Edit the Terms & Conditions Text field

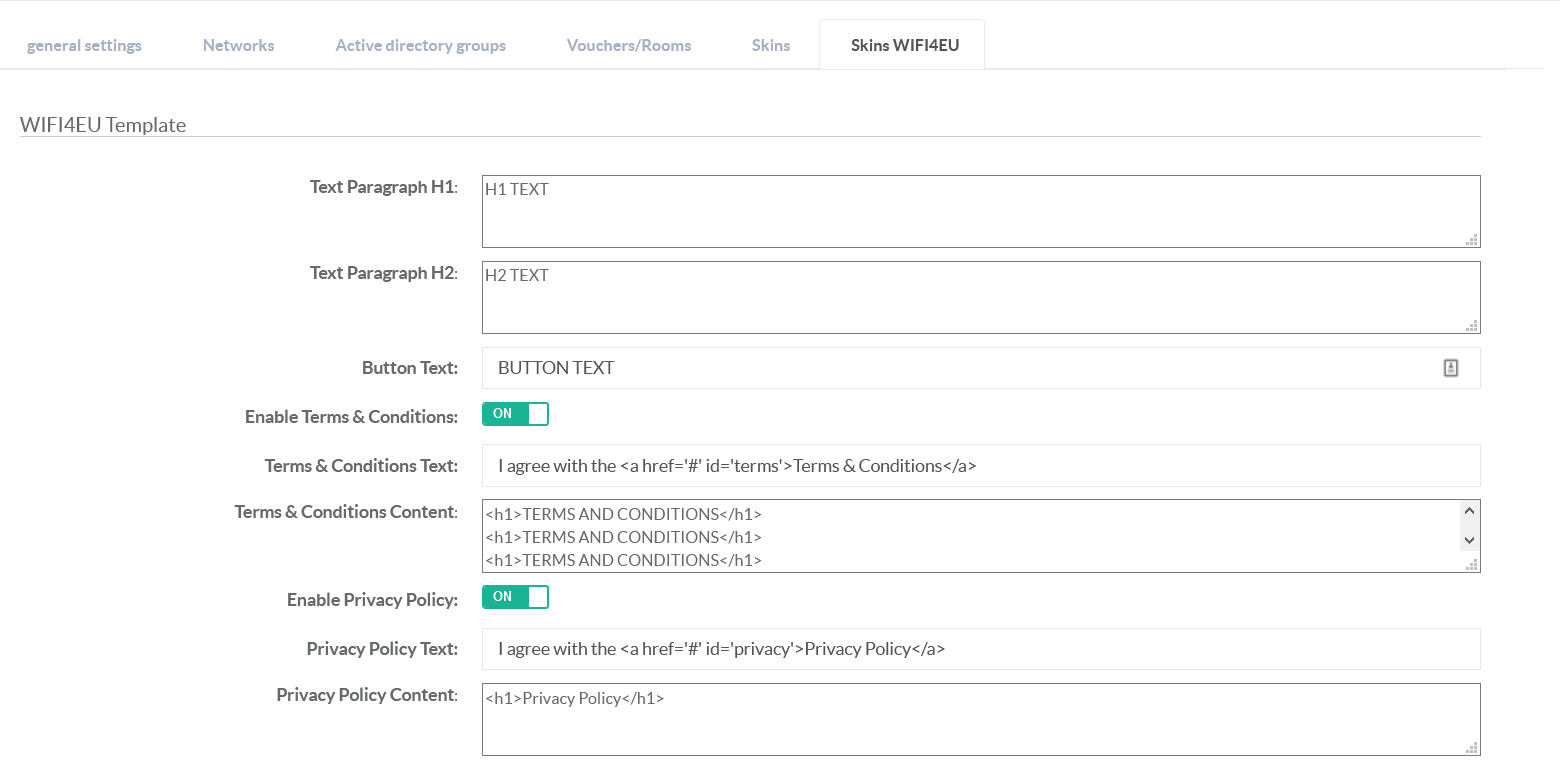tap(980, 466)
